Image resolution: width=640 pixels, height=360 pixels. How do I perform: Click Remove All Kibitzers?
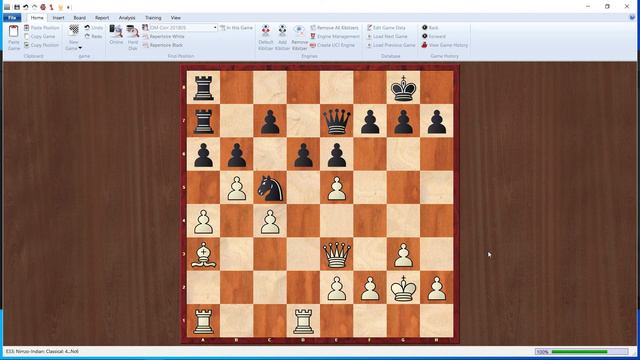334,28
